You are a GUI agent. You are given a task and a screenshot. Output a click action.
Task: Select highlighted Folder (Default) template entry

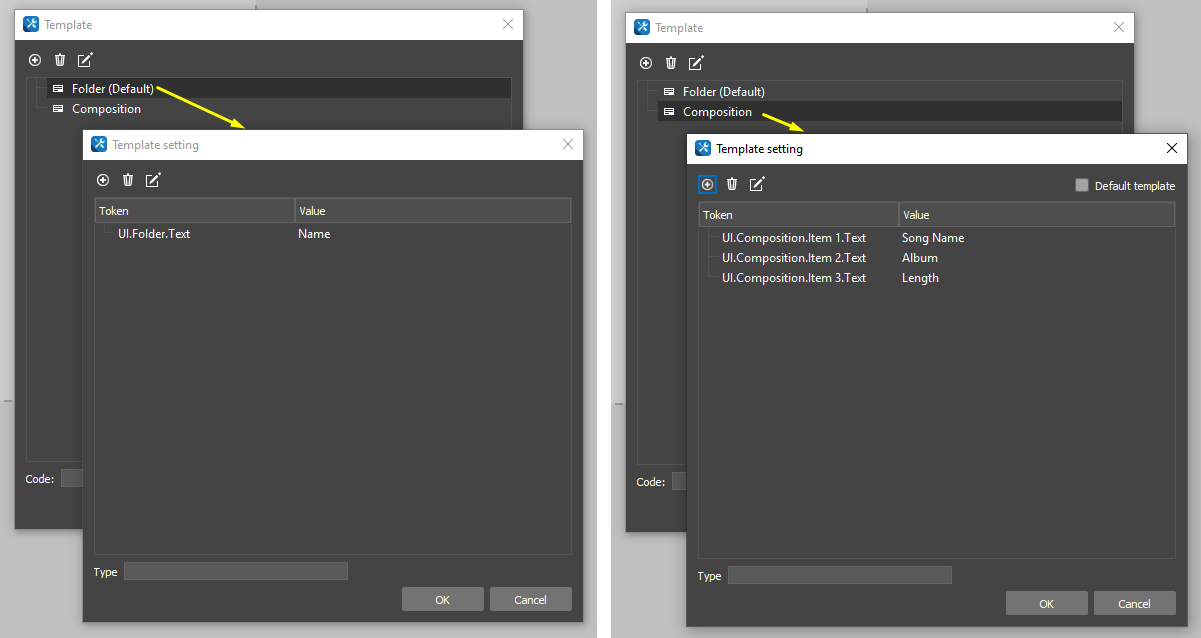(x=112, y=89)
